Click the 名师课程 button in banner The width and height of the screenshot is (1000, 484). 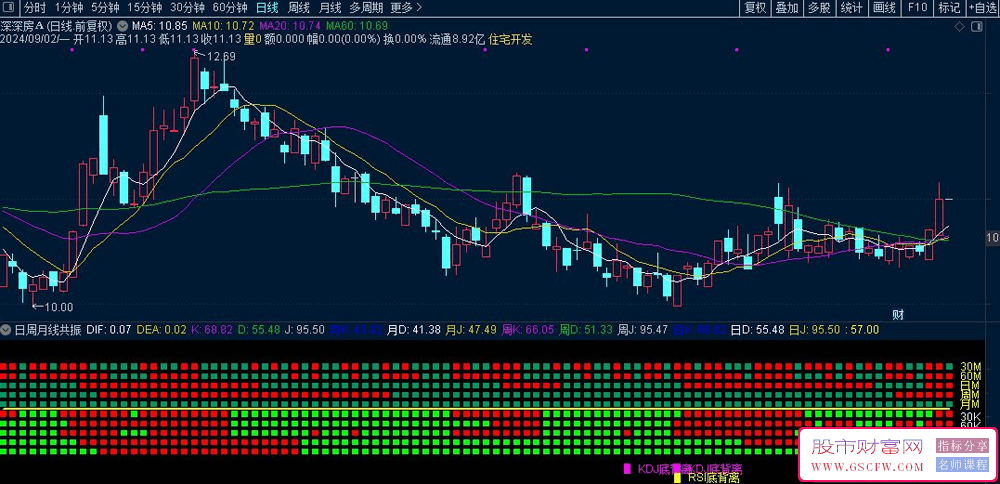click(962, 464)
